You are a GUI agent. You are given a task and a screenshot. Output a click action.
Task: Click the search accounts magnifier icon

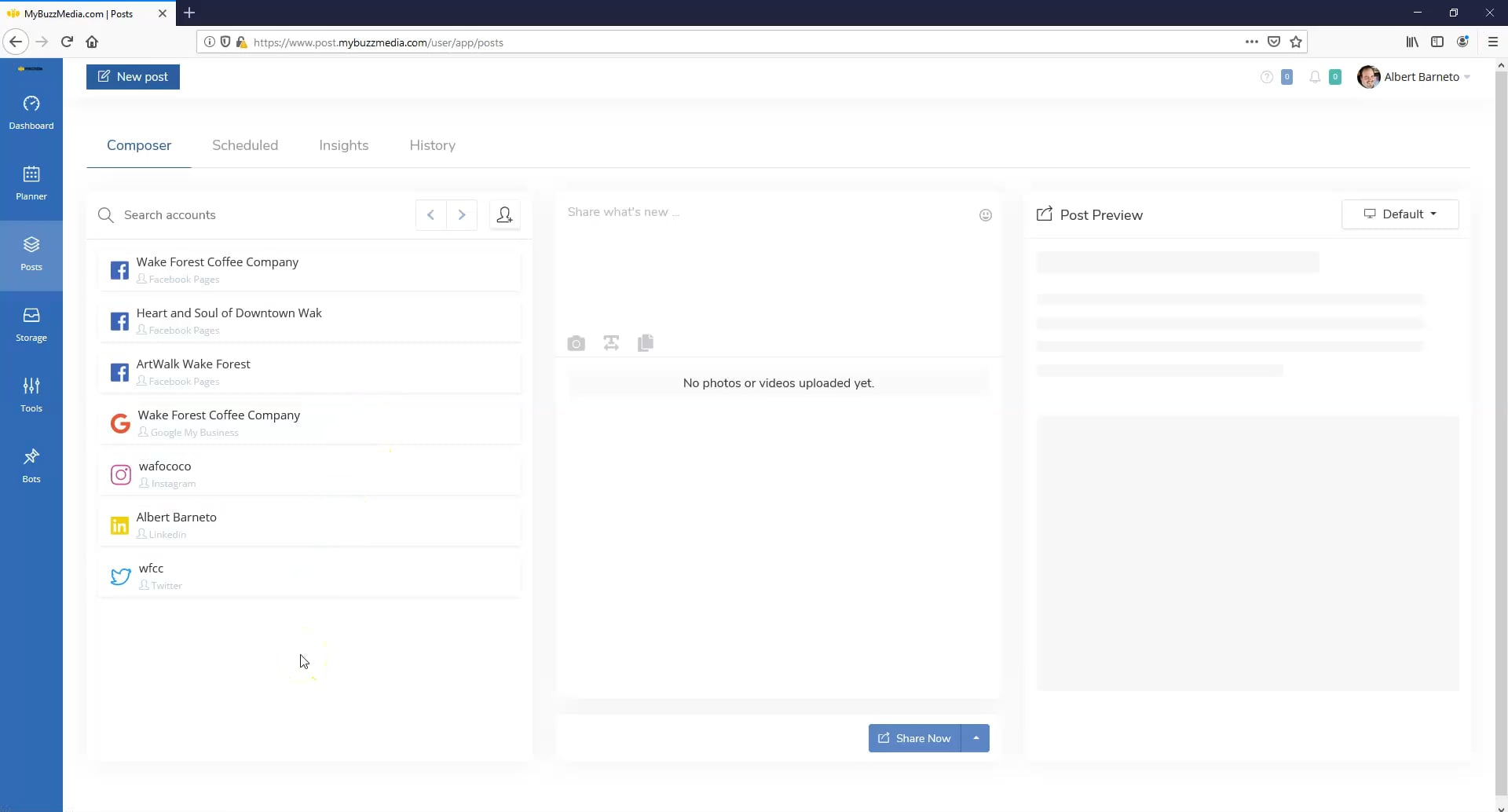click(105, 214)
